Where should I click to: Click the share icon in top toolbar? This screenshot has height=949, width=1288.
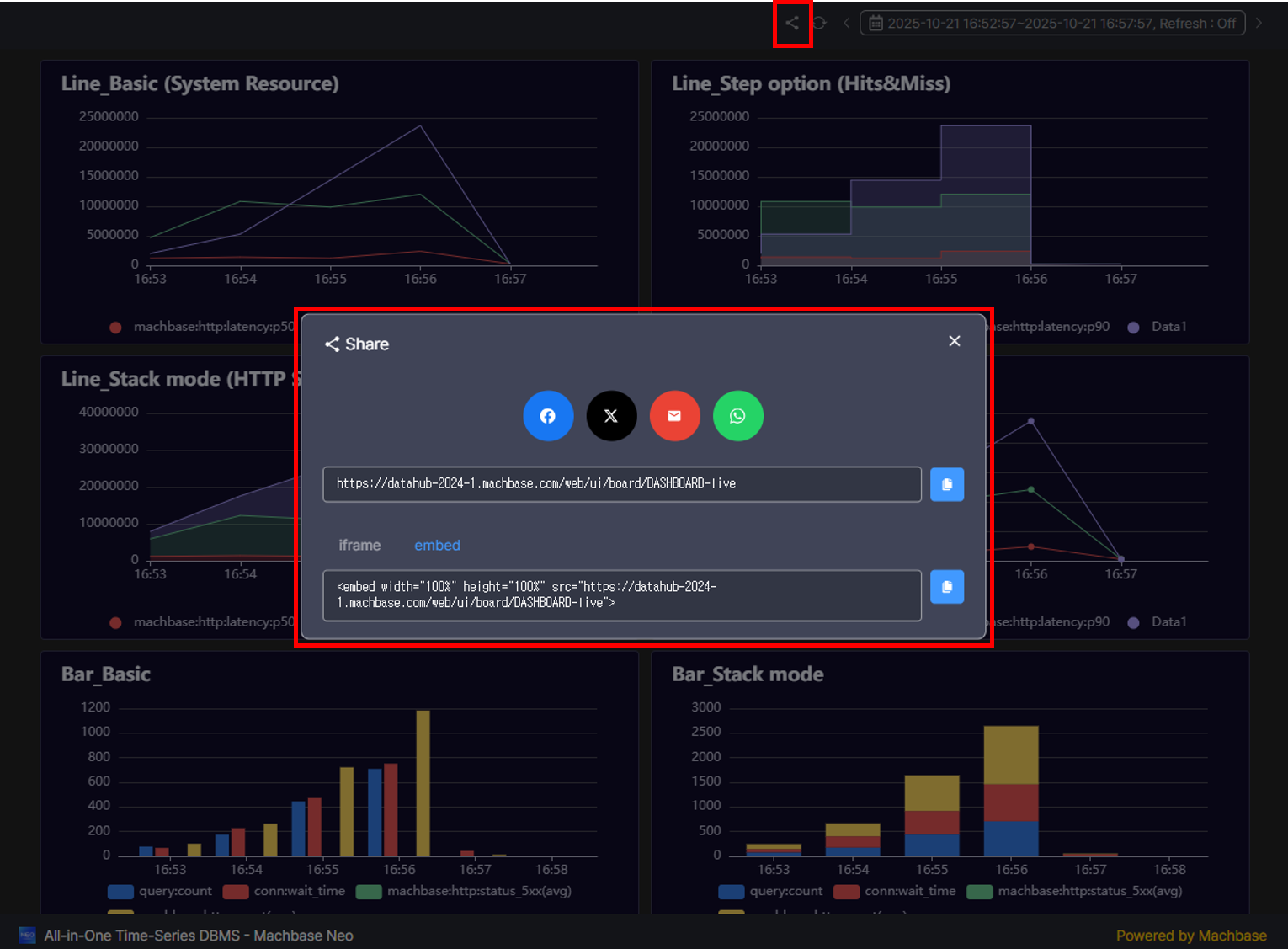pyautogui.click(x=792, y=24)
